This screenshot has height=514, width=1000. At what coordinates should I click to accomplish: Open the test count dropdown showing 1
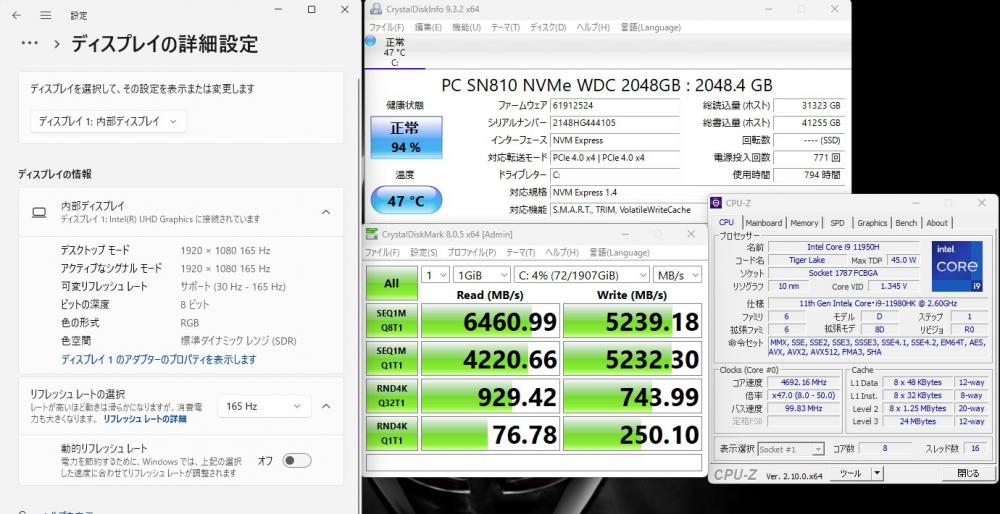tap(436, 275)
